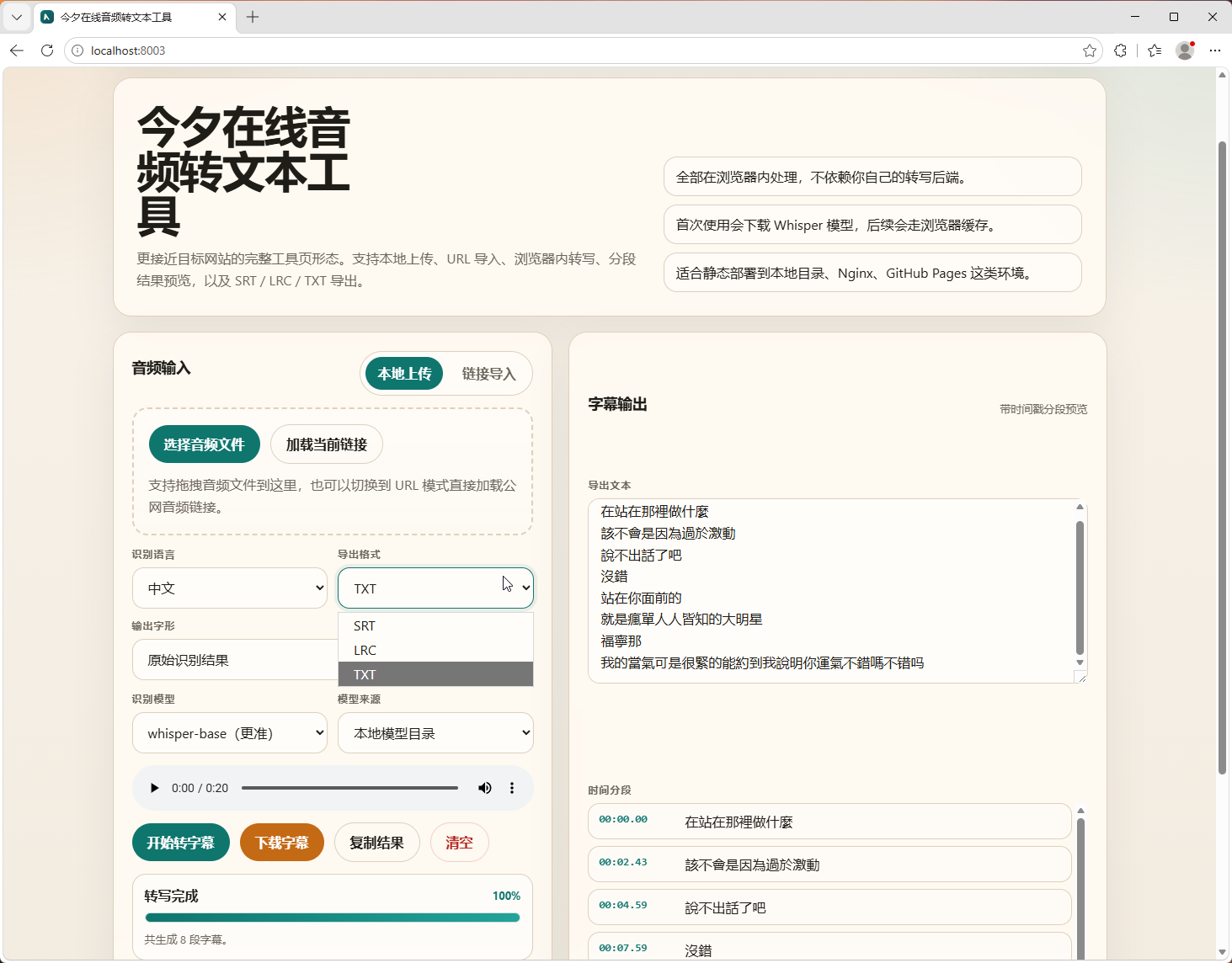
Task: Select segment 00:00.00 在站在那裡做什麼
Action: click(x=829, y=822)
